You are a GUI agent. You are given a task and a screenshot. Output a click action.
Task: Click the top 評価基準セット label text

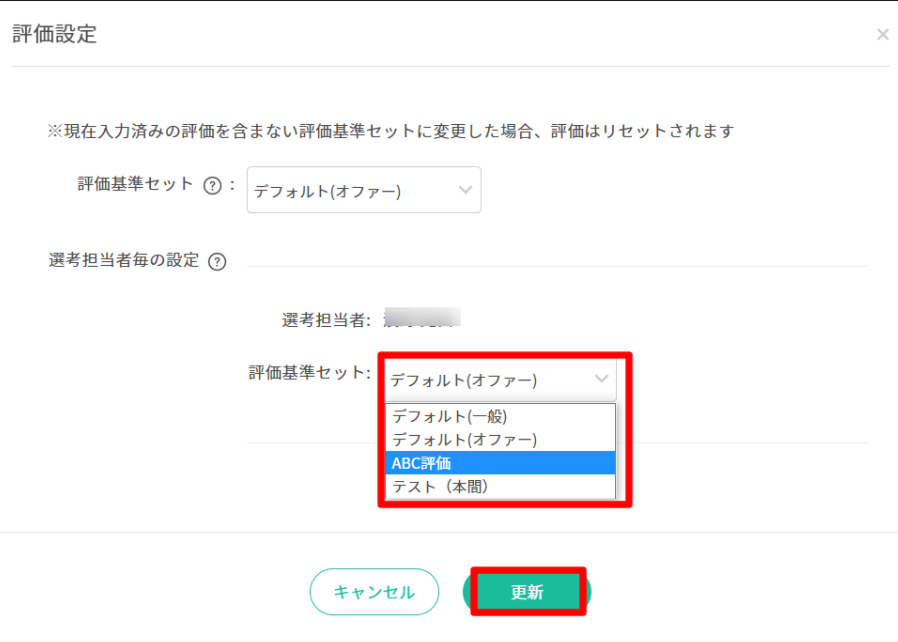135,185
